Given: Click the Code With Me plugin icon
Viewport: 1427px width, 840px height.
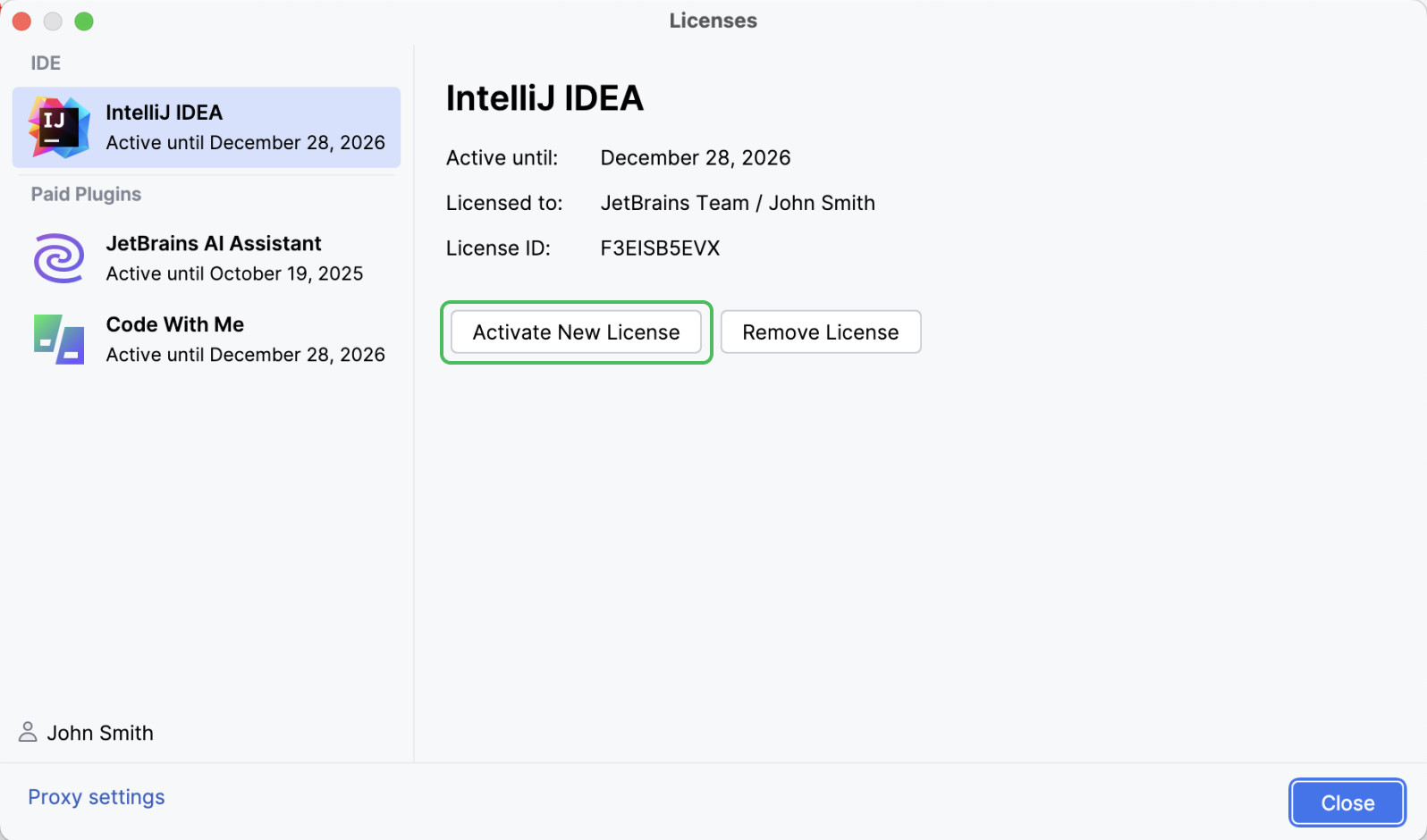Looking at the screenshot, I should pos(59,340).
